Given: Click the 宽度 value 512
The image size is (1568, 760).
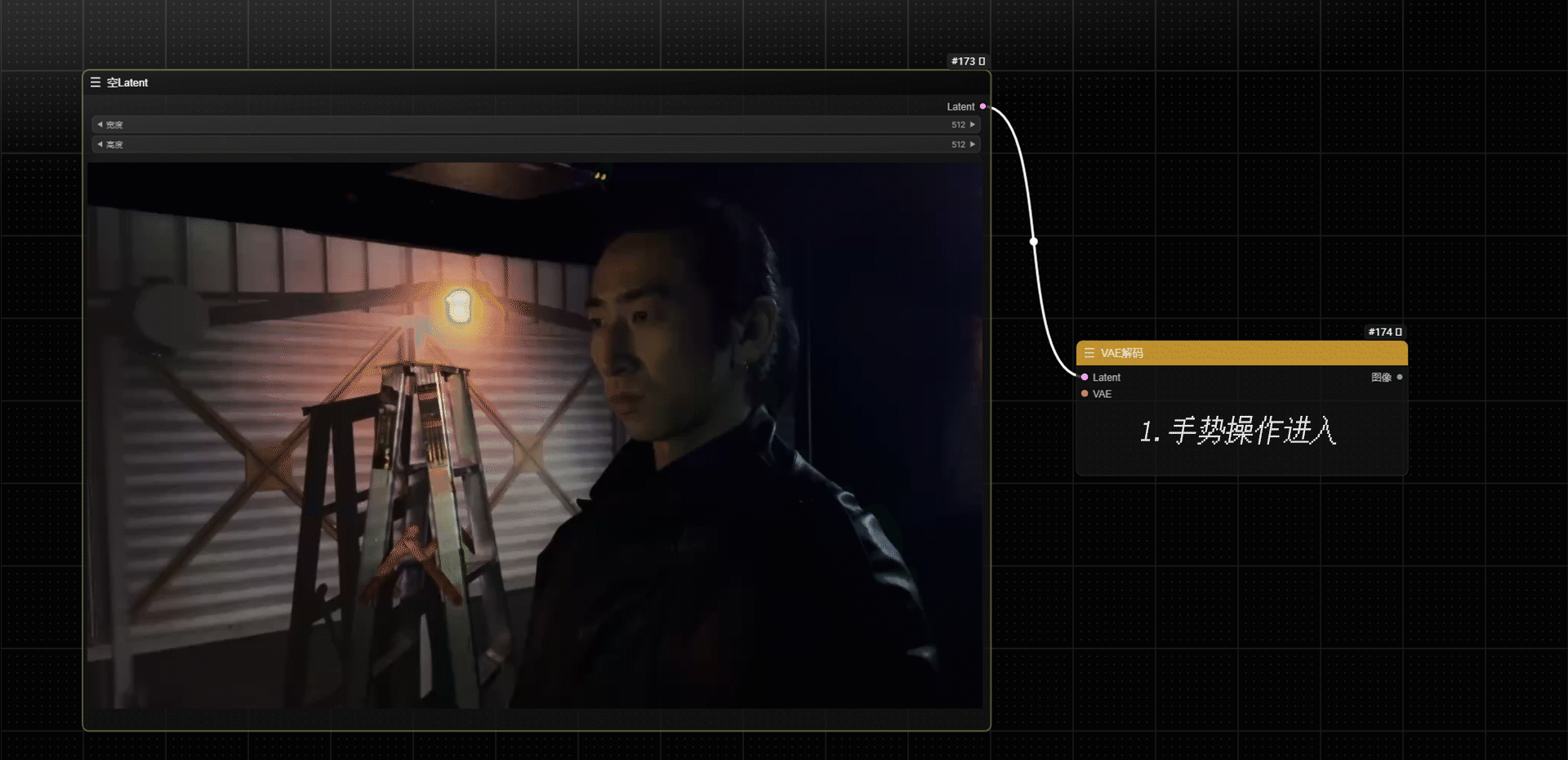Looking at the screenshot, I should 958,124.
